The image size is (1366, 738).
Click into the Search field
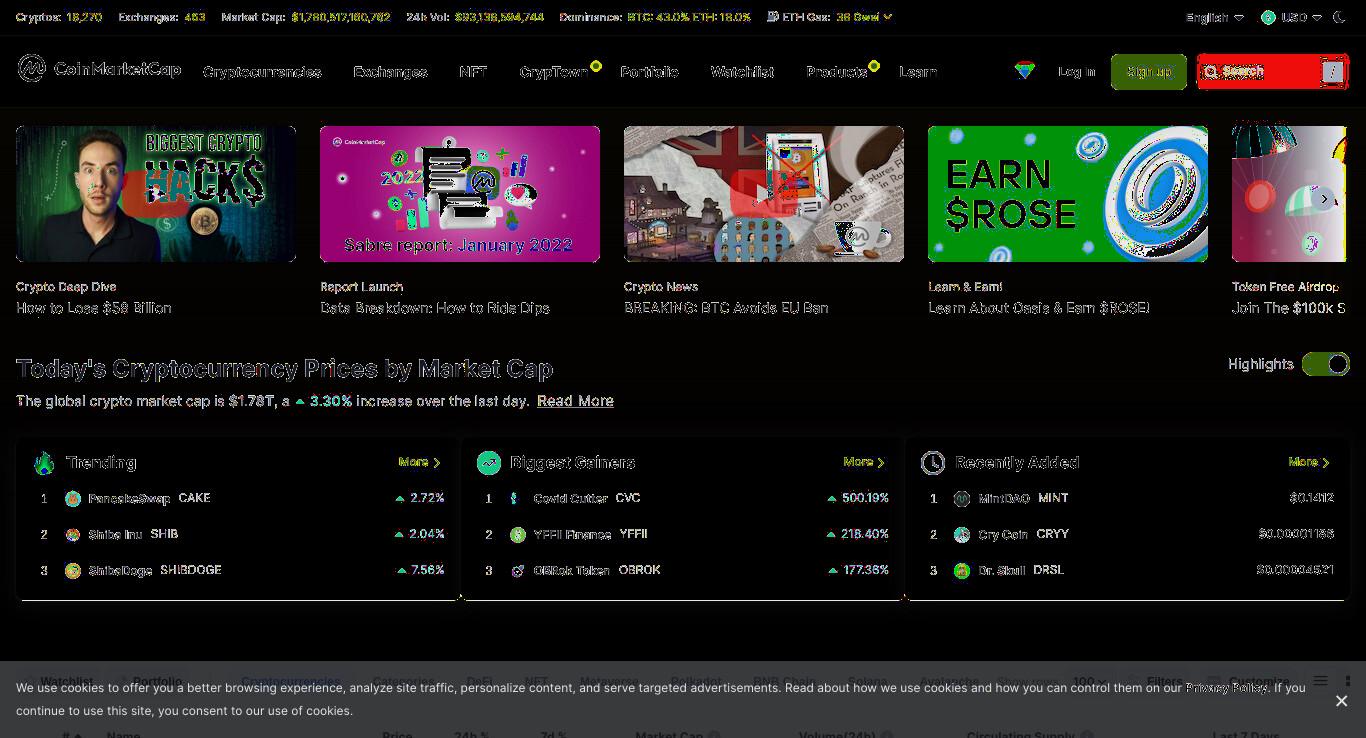[1272, 72]
